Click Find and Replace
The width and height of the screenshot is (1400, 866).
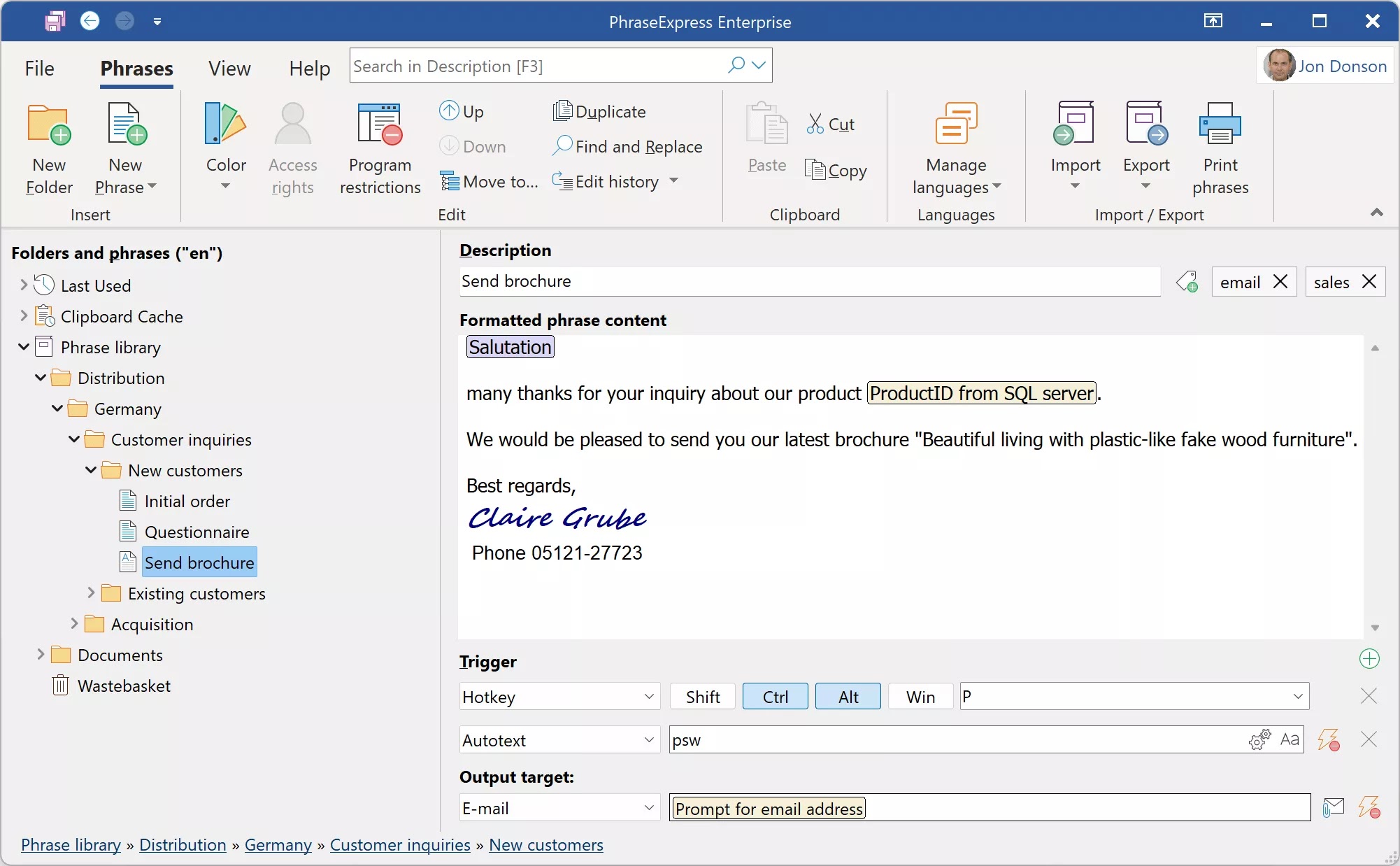point(627,146)
